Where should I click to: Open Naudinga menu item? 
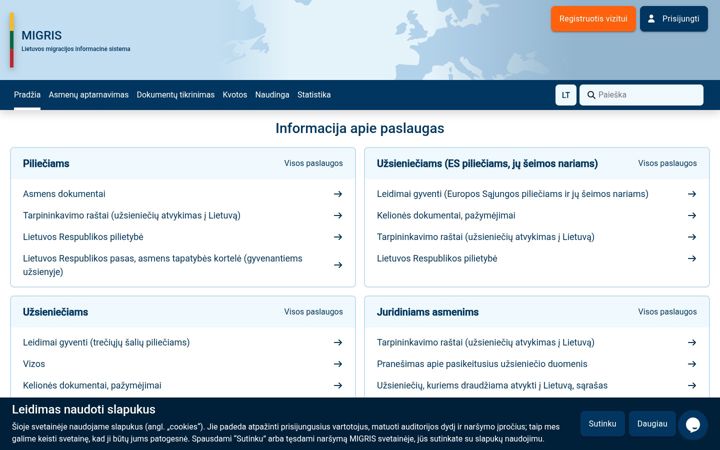[x=272, y=95]
